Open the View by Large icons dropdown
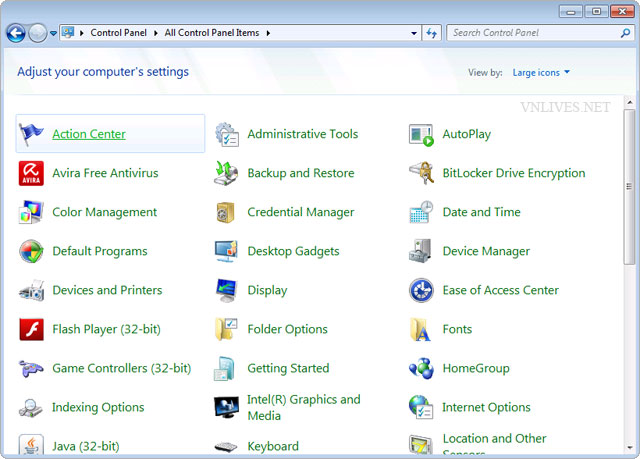Image resolution: width=640 pixels, height=459 pixels. pos(541,73)
